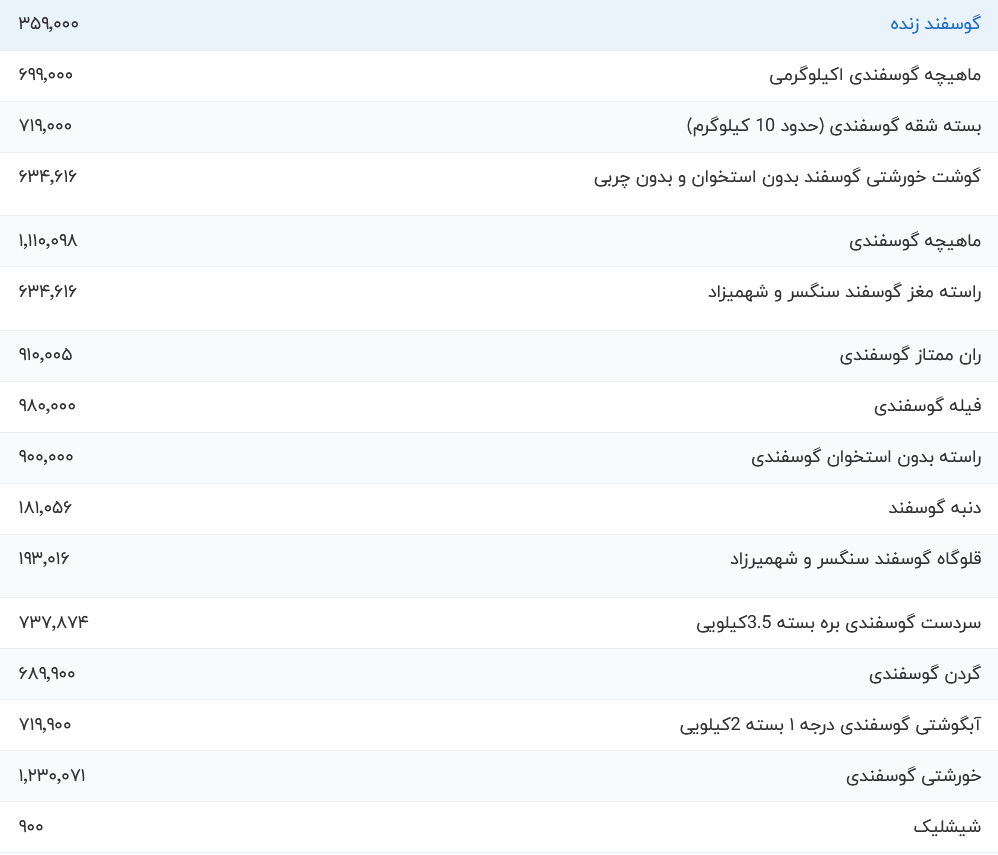Select گوشت خورشتی گوسفند بدون استخوان row
The height and width of the screenshot is (855, 998).
(x=787, y=177)
